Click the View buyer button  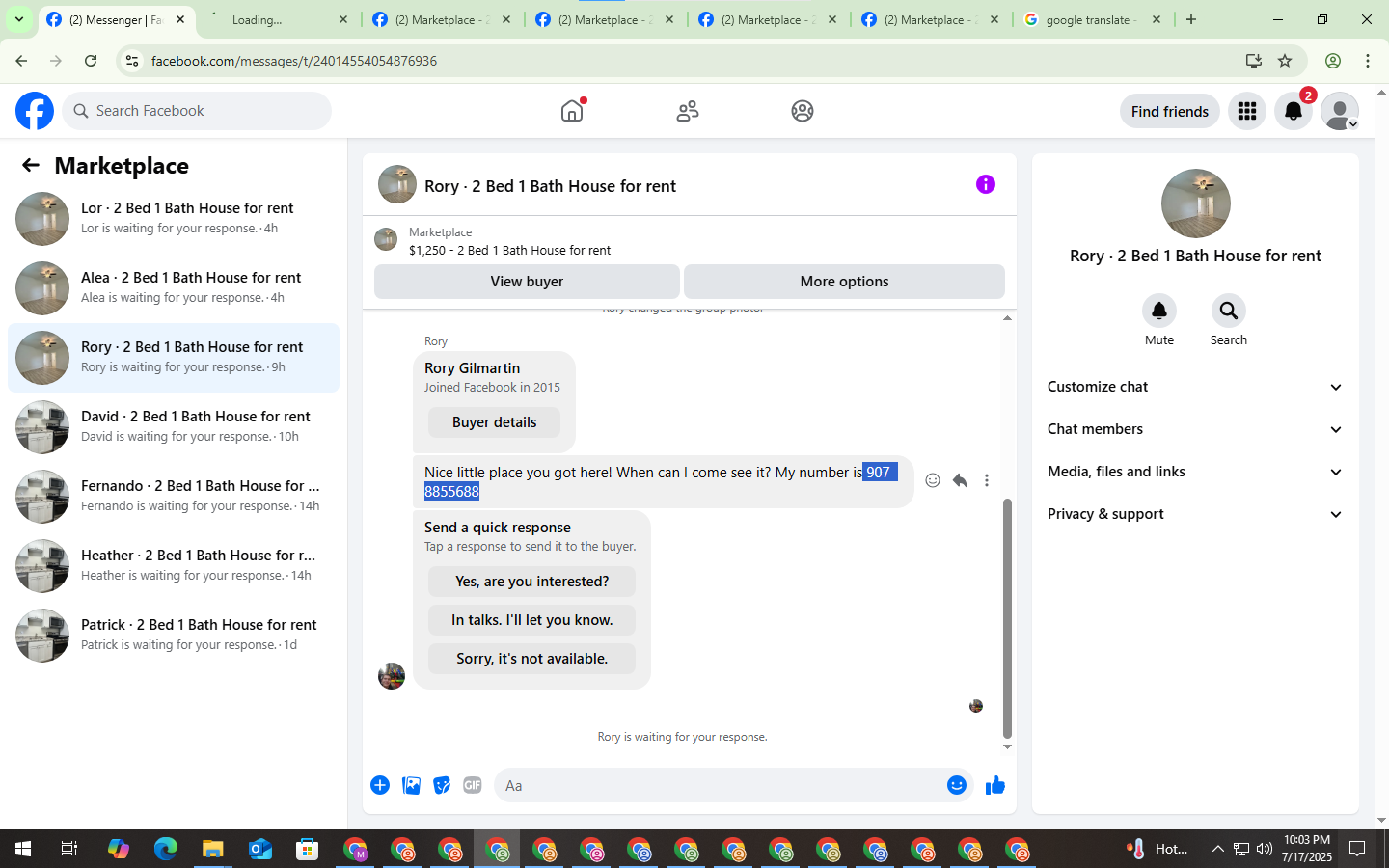click(x=527, y=282)
